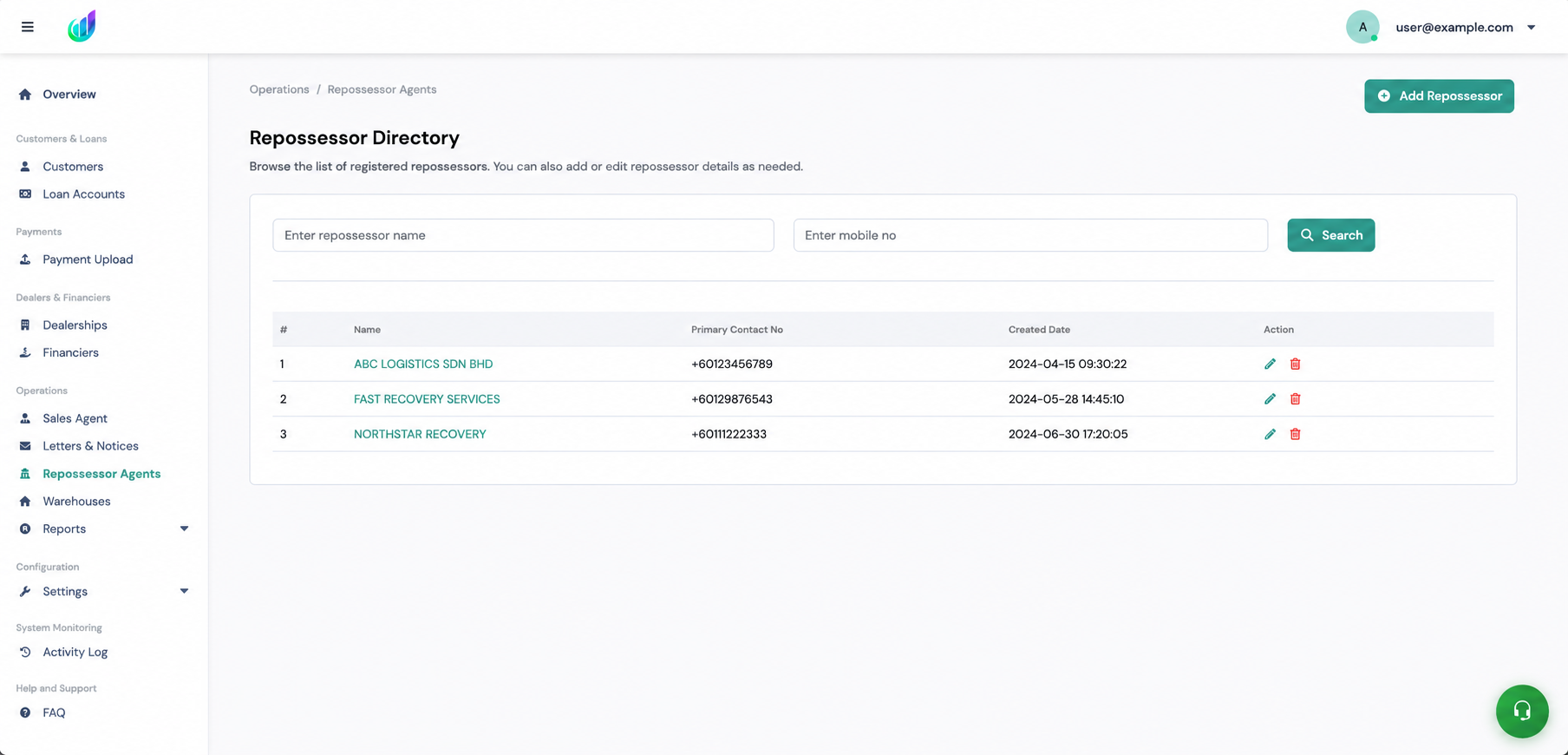Click created date 2024-04-15 09:30:22
This screenshot has height=755, width=1568.
[x=1068, y=364]
